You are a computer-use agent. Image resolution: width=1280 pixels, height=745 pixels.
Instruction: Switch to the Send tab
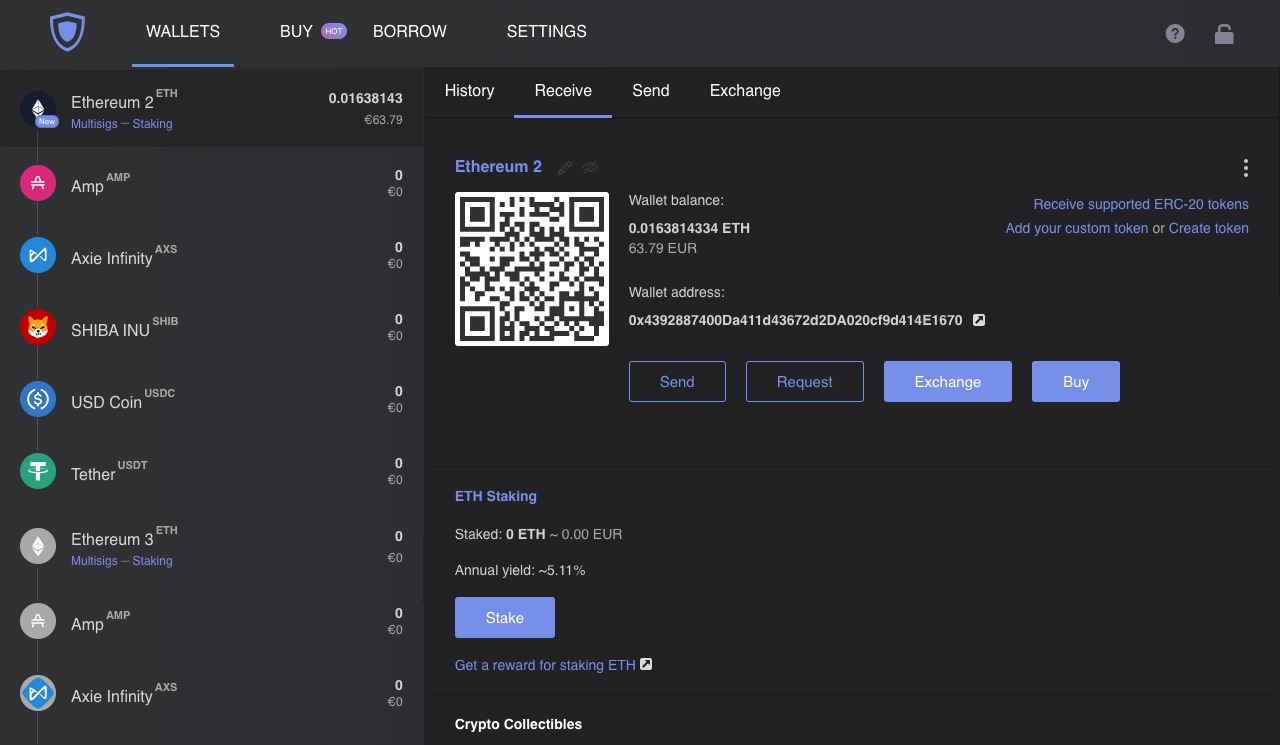[651, 91]
